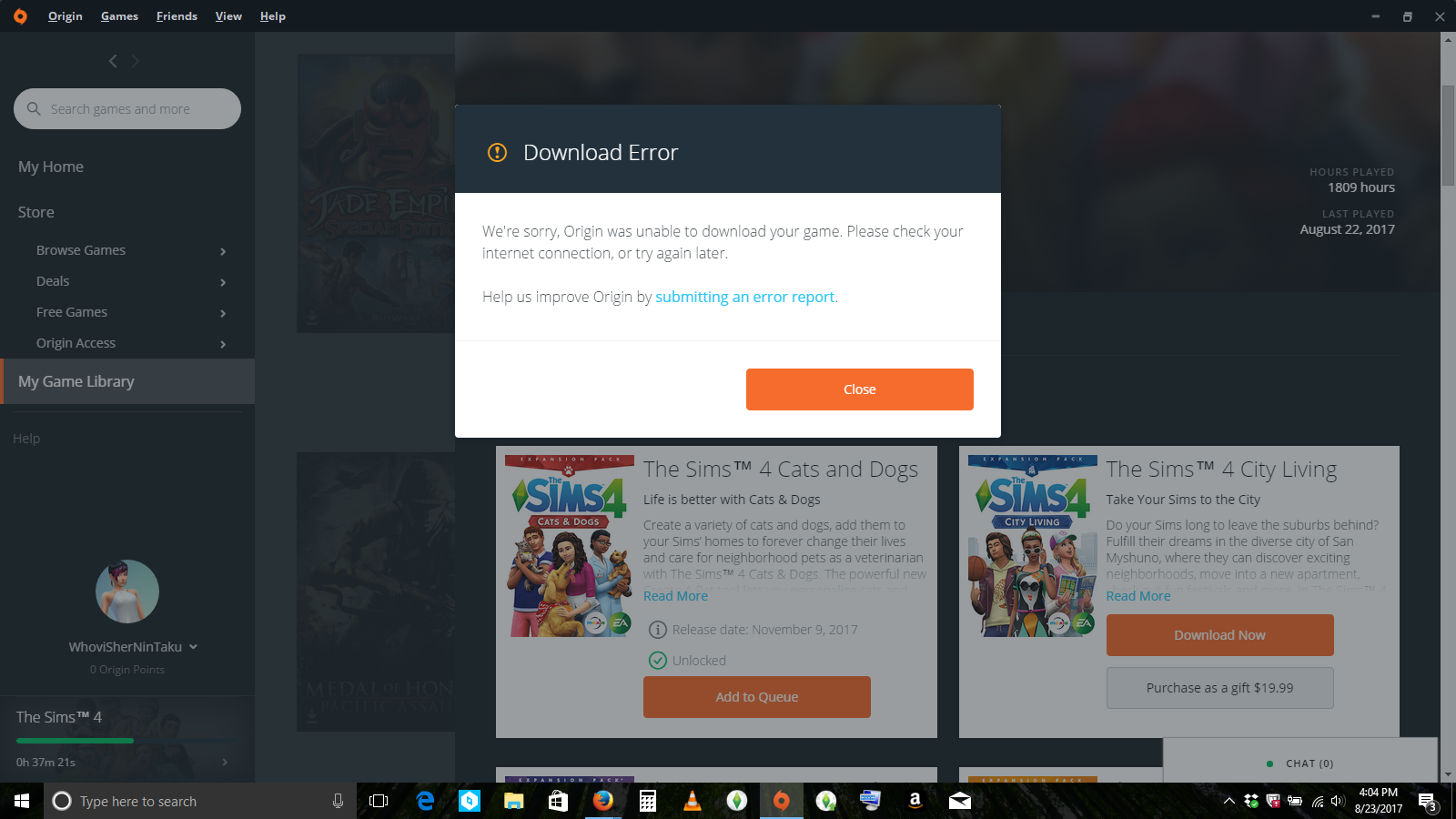Open File Explorer from taskbar
Screen dimensions: 1456x819
(514, 801)
